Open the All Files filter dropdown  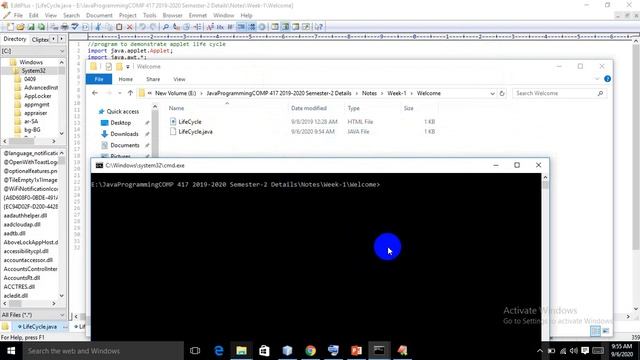pyautogui.click(x=62, y=315)
